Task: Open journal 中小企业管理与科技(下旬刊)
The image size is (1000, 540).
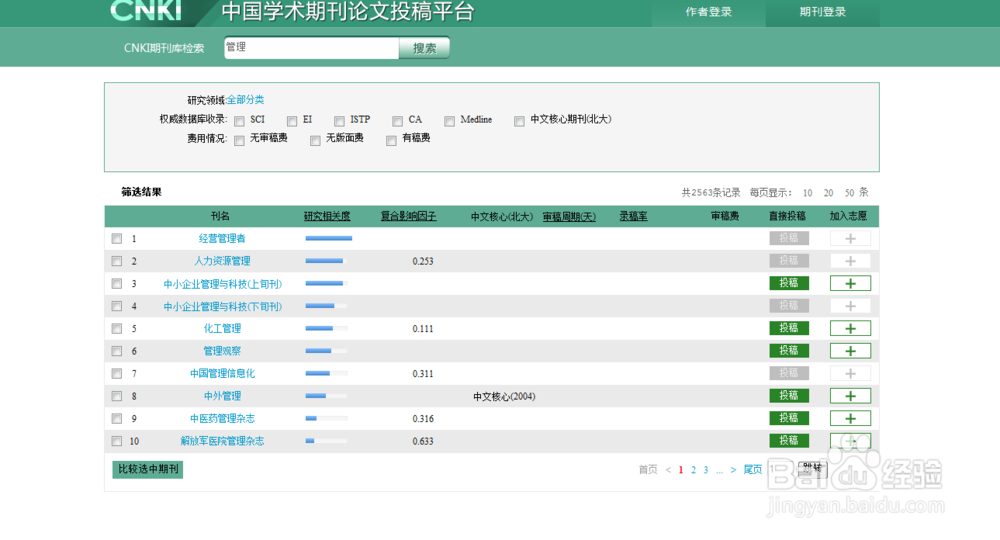Action: [x=223, y=307]
